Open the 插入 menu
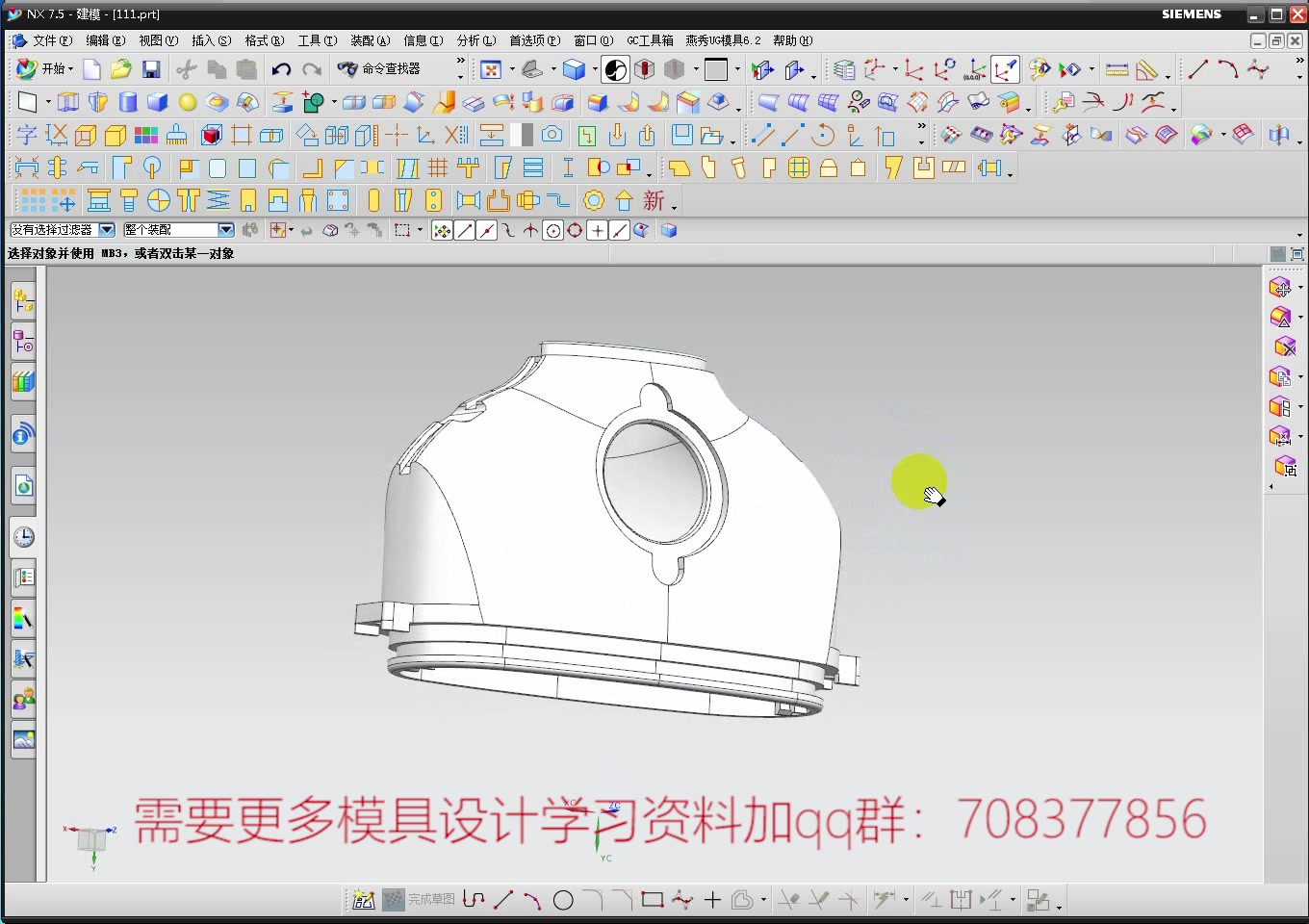1309x924 pixels. tap(211, 40)
